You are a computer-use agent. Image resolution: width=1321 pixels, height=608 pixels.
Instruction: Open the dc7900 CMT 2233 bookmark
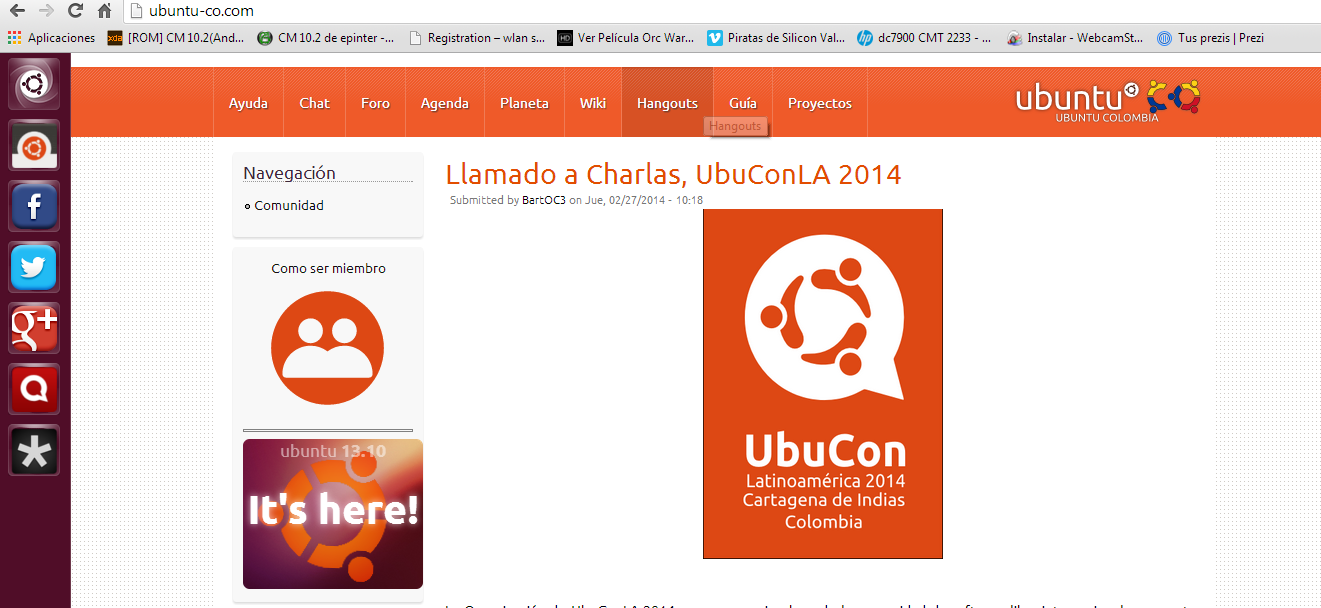point(925,38)
